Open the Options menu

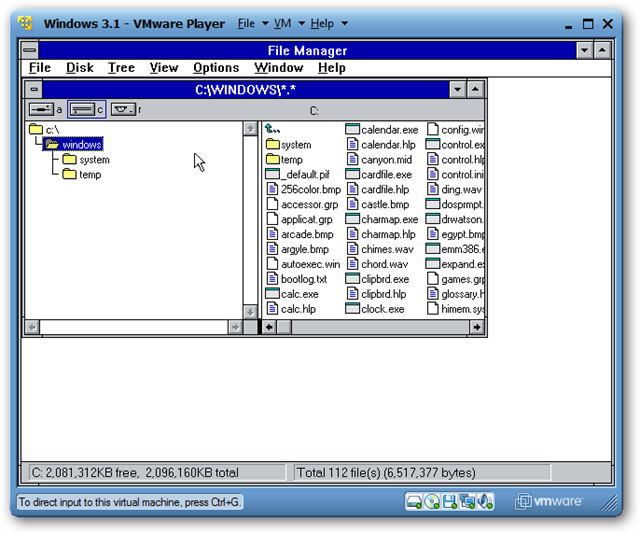coord(216,68)
